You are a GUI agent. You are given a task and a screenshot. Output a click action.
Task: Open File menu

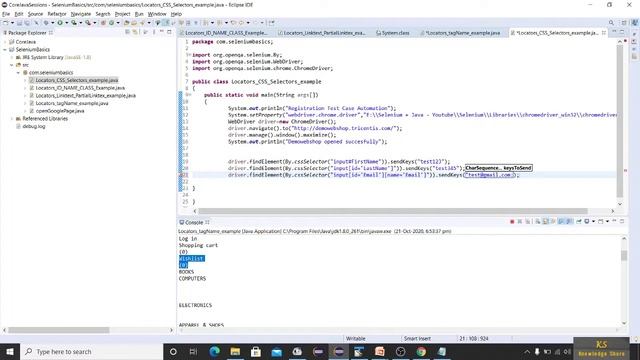[6, 14]
